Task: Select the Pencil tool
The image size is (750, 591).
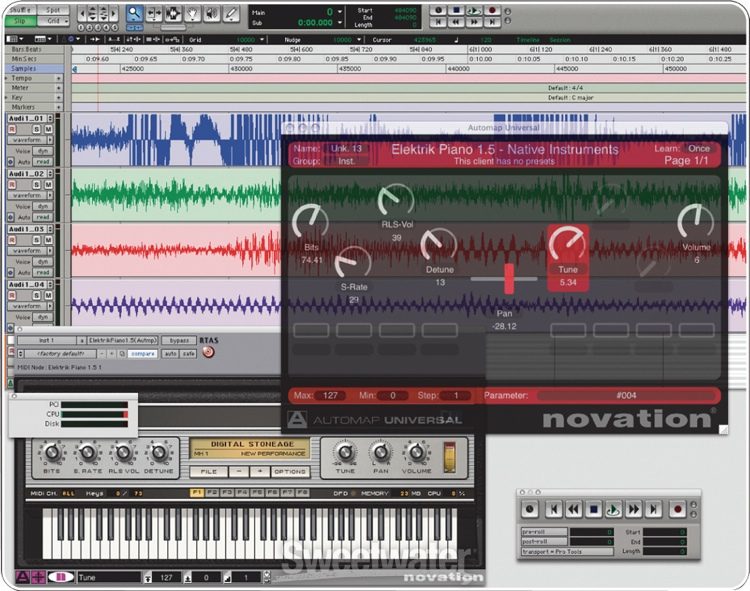Action: 231,14
